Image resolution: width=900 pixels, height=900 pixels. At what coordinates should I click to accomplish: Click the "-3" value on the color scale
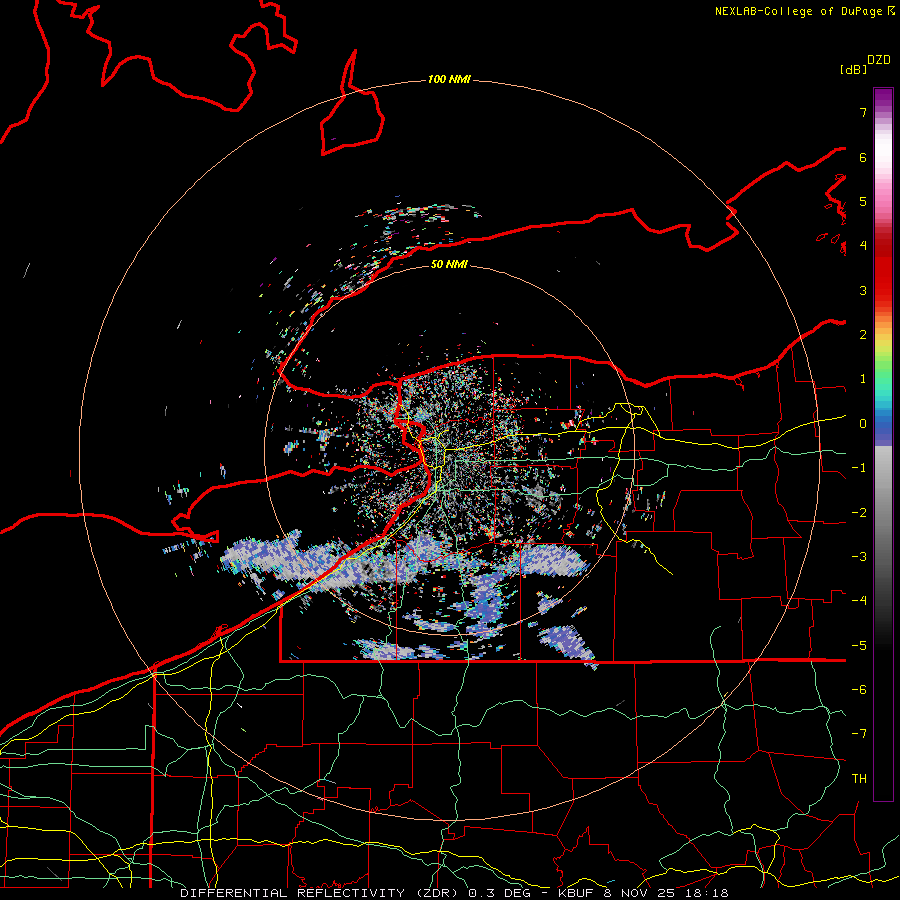click(859, 557)
